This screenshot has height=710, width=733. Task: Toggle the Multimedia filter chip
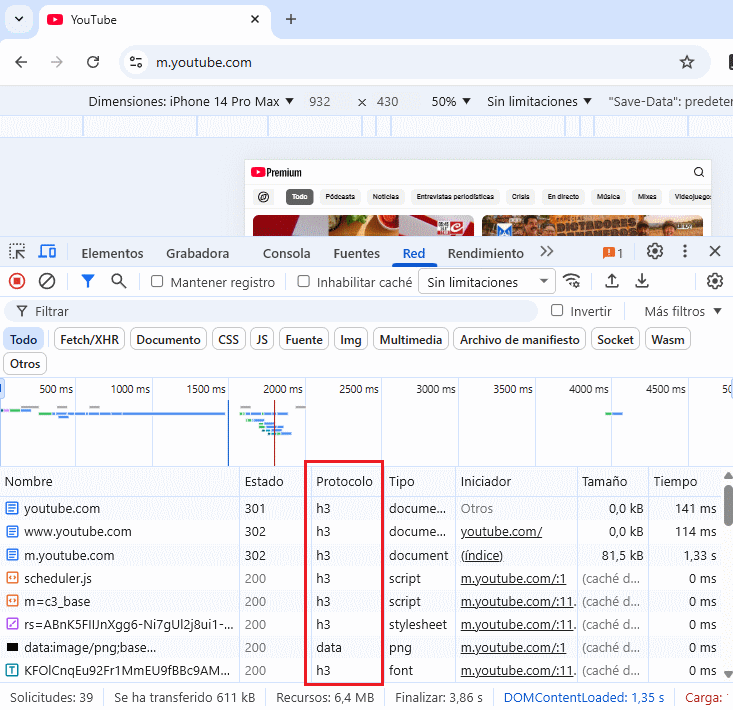point(410,339)
